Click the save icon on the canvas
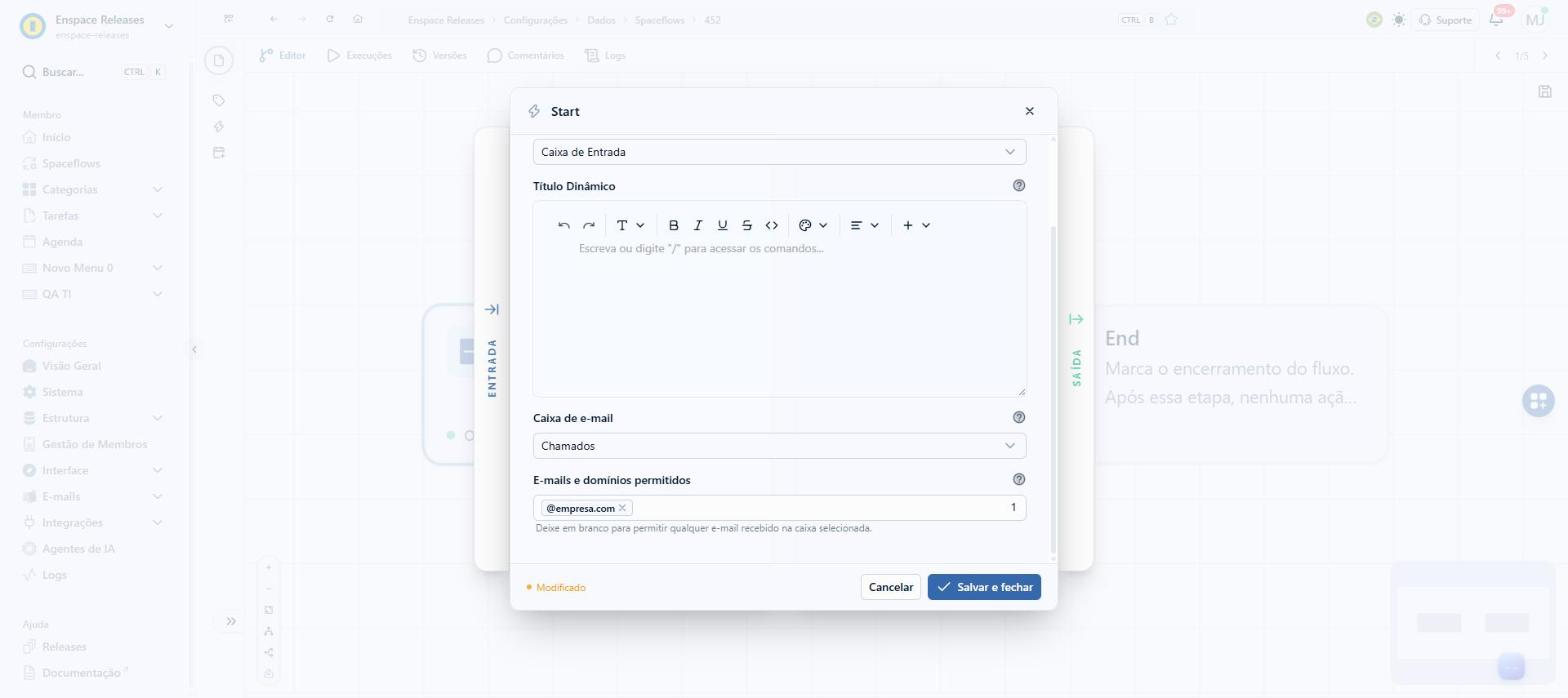Screen dimensions: 1568x698 point(1545,92)
